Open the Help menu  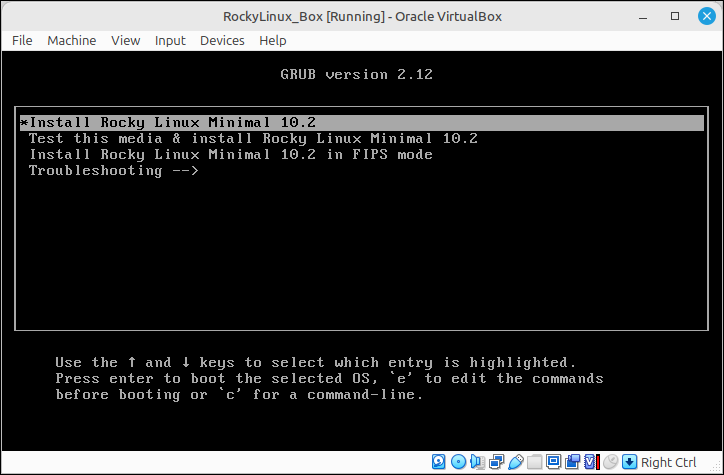272,41
